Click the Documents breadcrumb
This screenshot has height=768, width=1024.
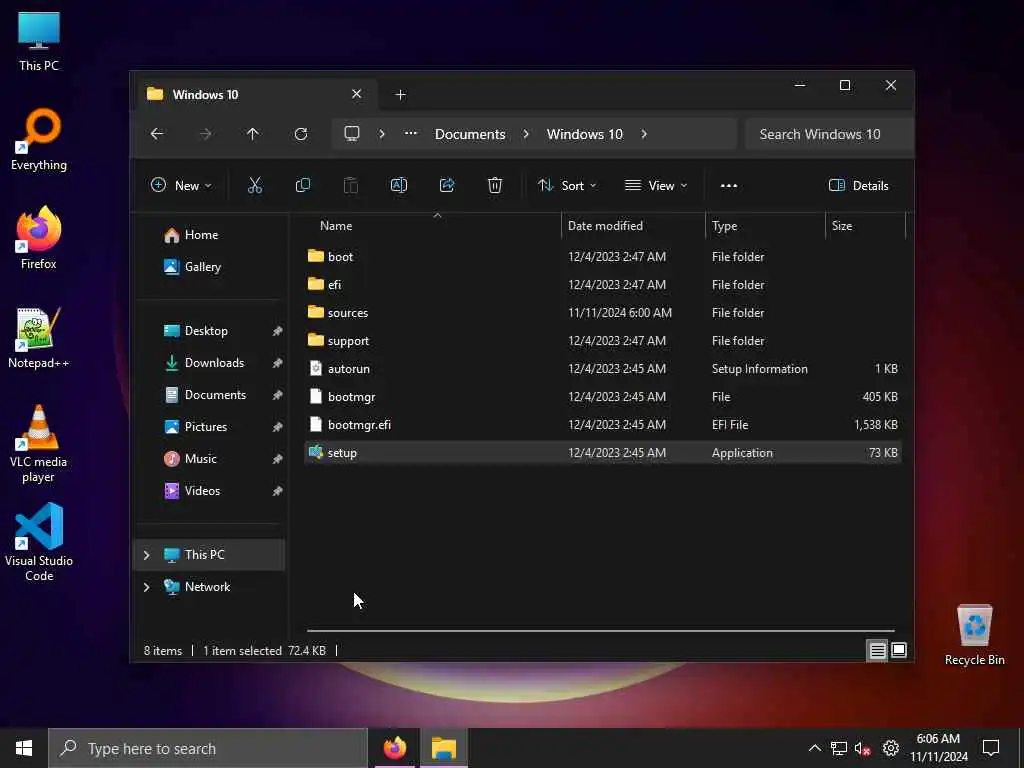(x=470, y=134)
